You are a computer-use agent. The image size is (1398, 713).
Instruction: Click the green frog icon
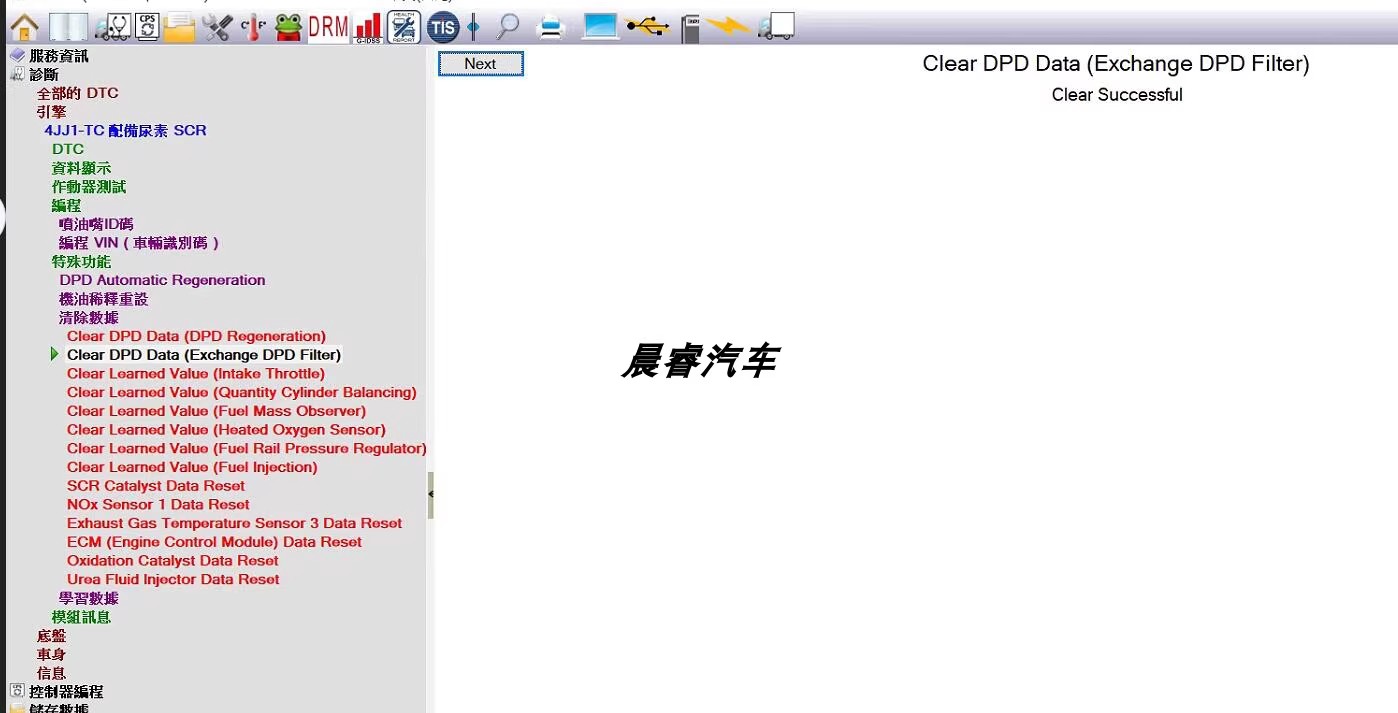tap(289, 27)
